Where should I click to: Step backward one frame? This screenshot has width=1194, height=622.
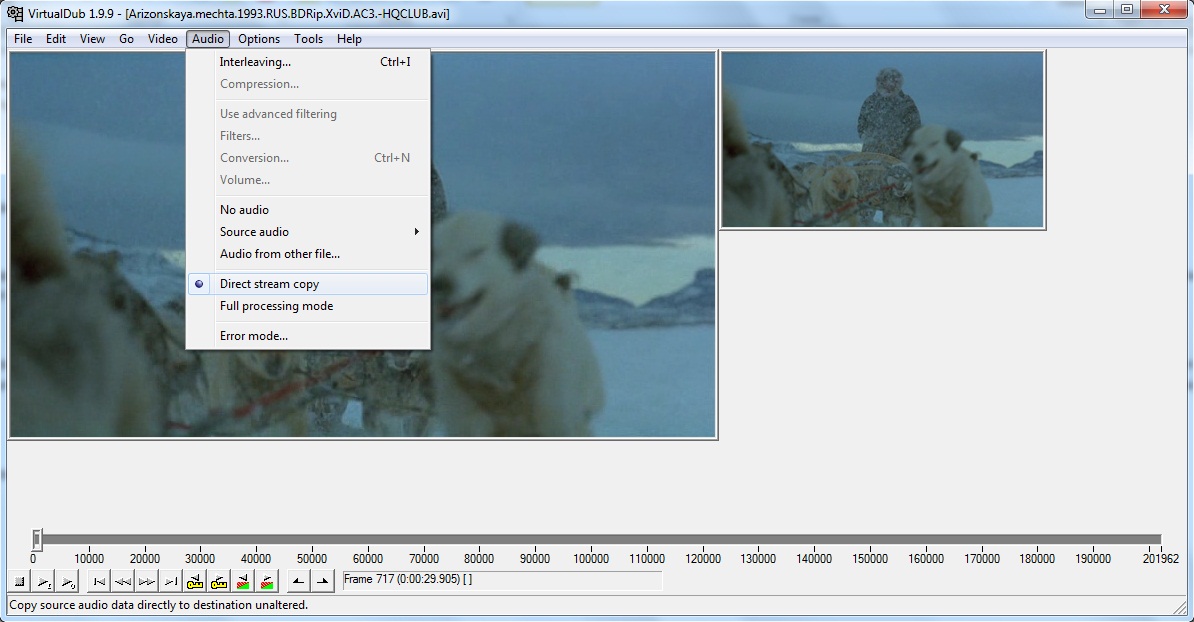point(123,582)
